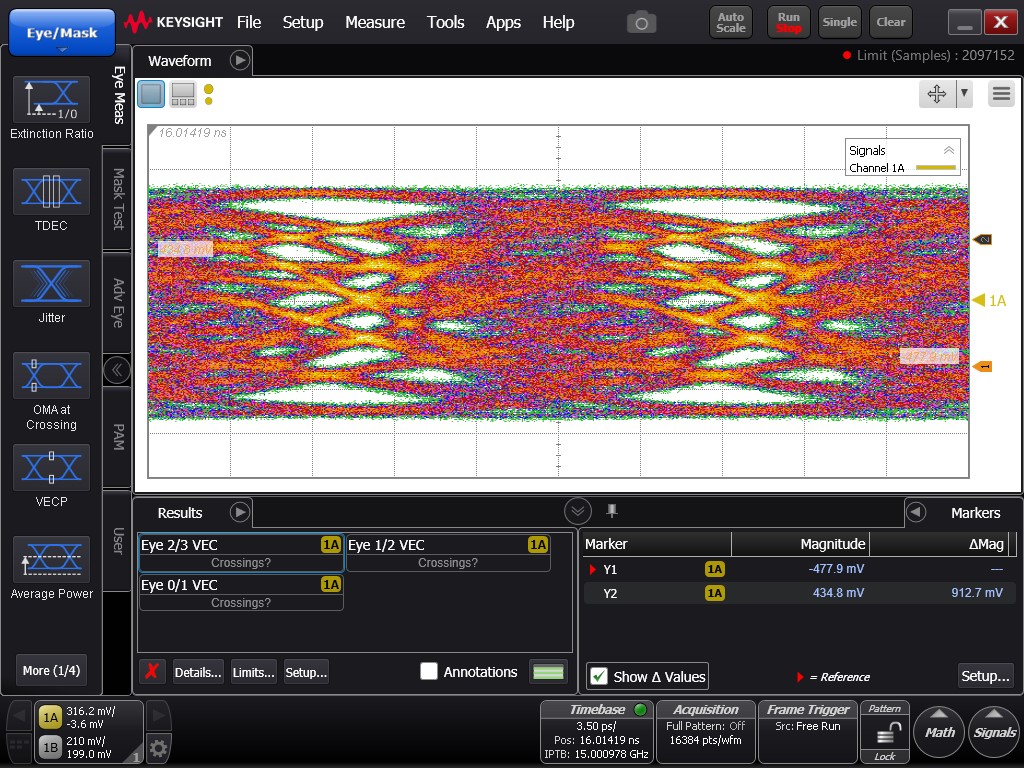Select the VECP measurement icon
Viewport: 1024px width, 768px height.
[52, 468]
